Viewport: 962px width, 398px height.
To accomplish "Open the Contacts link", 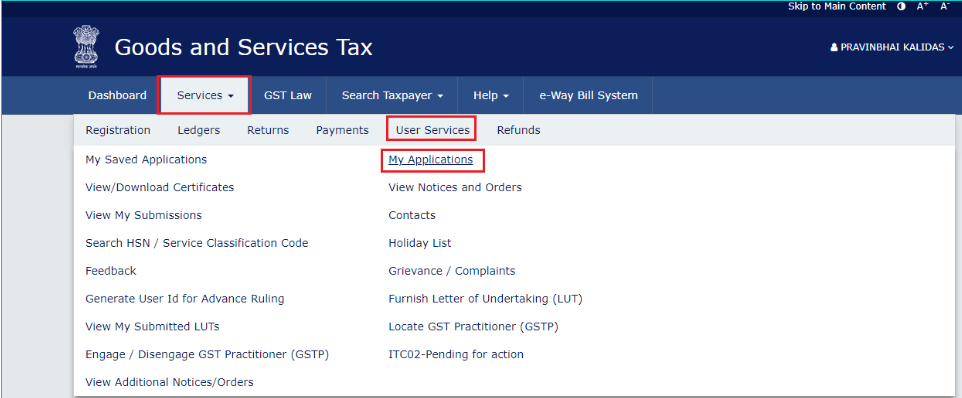I will point(412,215).
